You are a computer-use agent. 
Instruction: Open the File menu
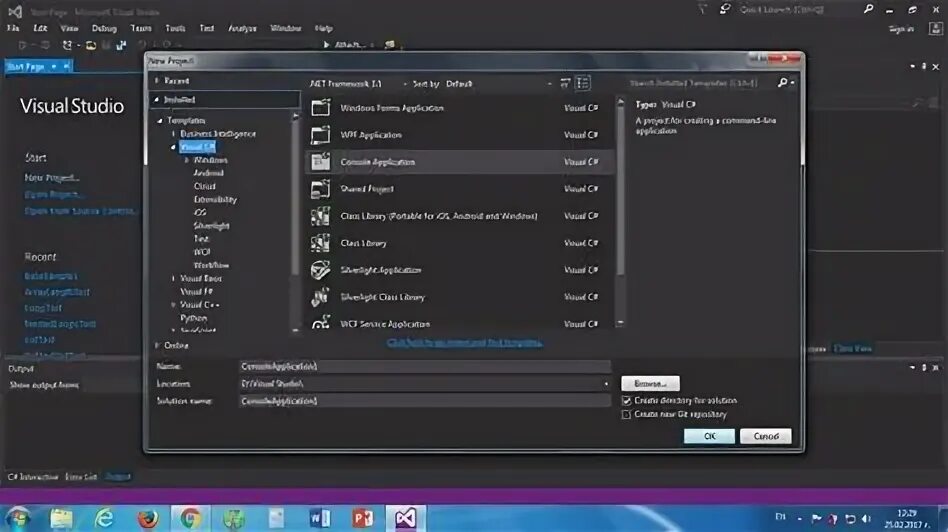coord(13,28)
